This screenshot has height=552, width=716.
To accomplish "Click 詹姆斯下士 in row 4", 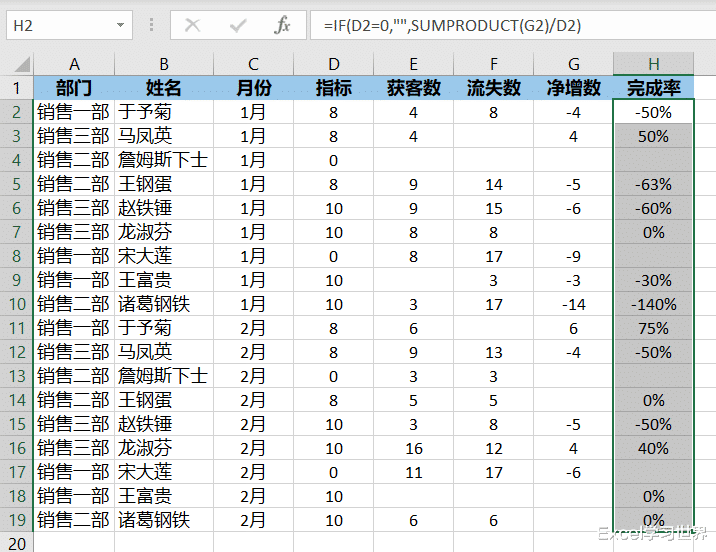I will [163, 160].
